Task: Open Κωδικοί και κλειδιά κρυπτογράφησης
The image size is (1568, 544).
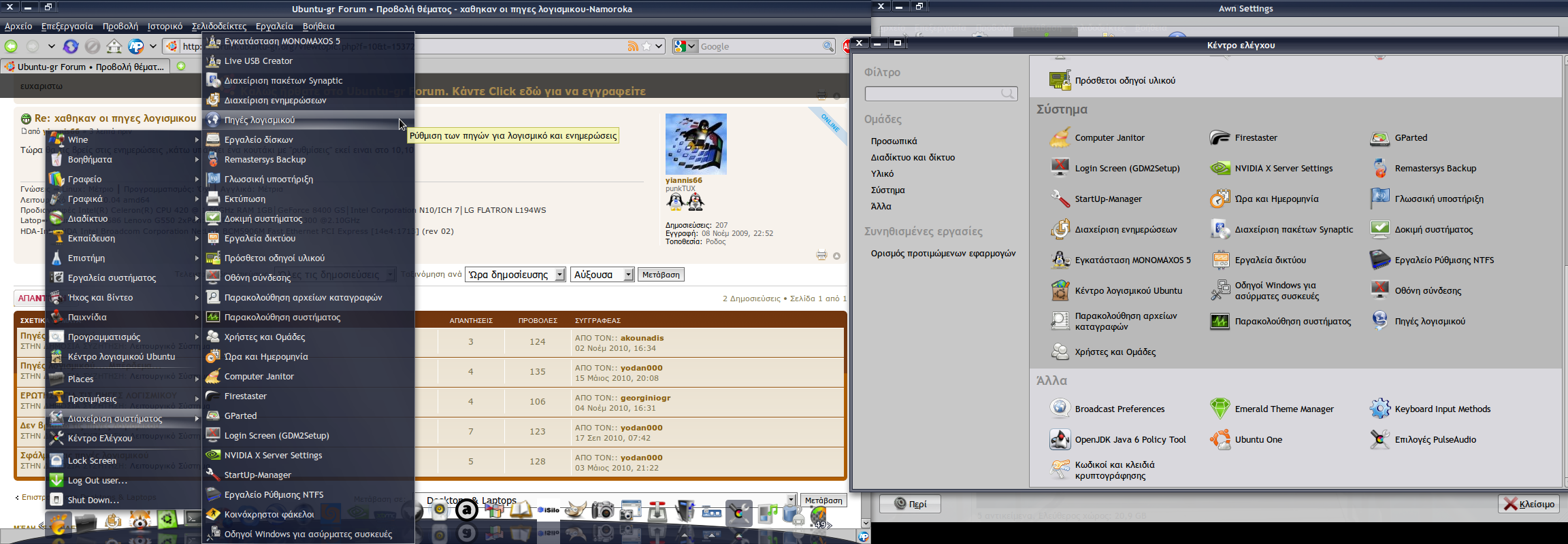Action: [1102, 470]
